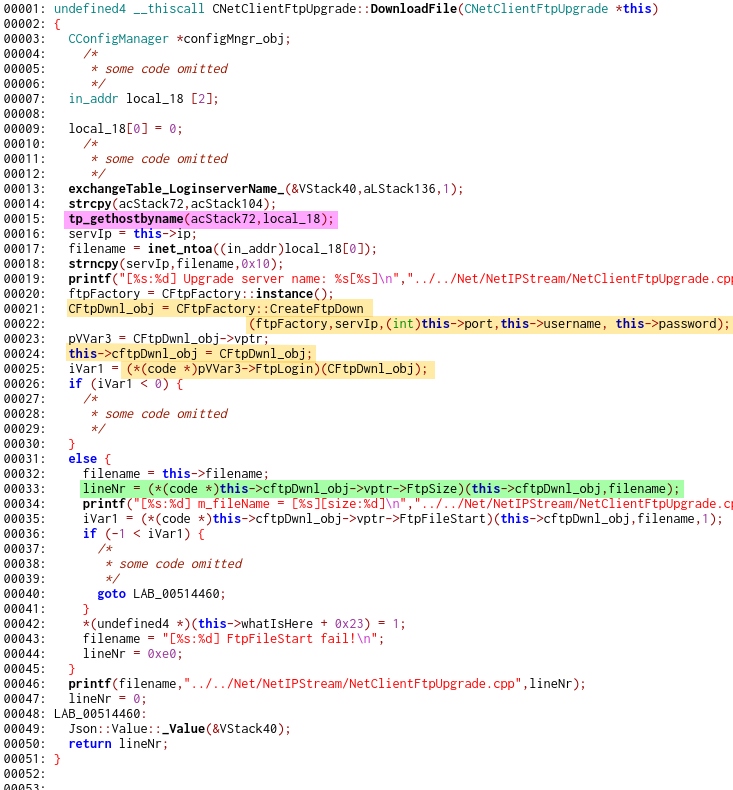Click the highlighted this->cftpDwnl_obj assignment
This screenshot has width=733, height=790.
tap(190, 354)
